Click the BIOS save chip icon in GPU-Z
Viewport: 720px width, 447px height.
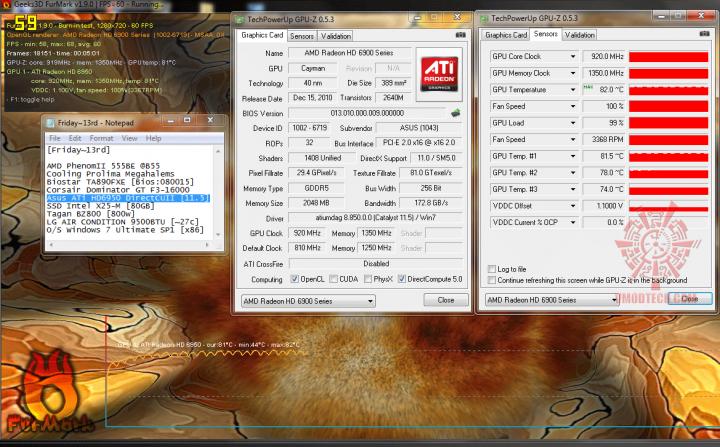pyautogui.click(x=456, y=113)
